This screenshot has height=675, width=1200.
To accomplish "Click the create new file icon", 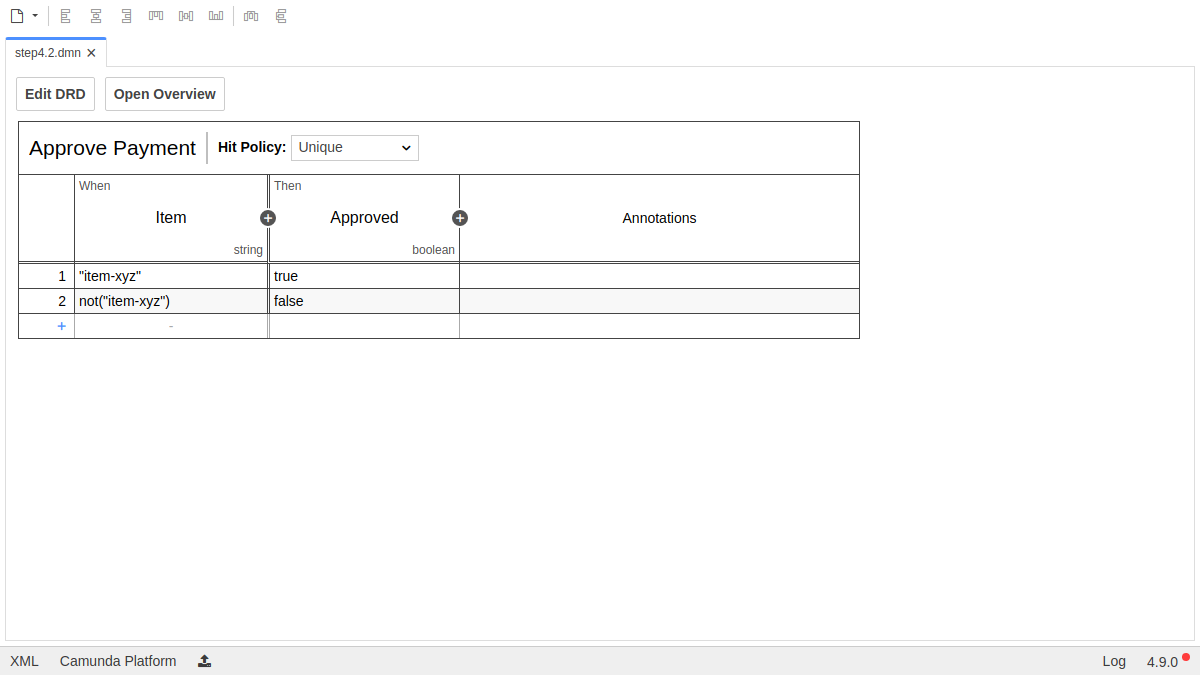I will point(16,16).
